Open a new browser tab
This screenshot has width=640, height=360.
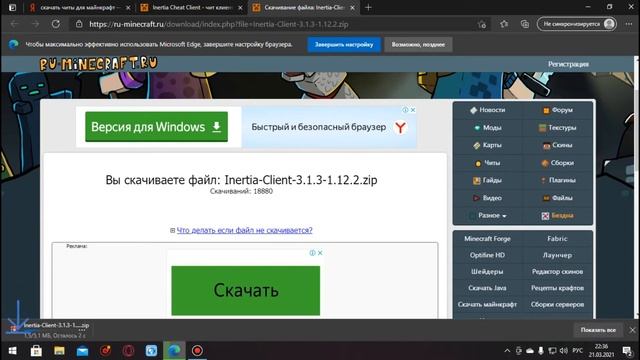pos(368,7)
